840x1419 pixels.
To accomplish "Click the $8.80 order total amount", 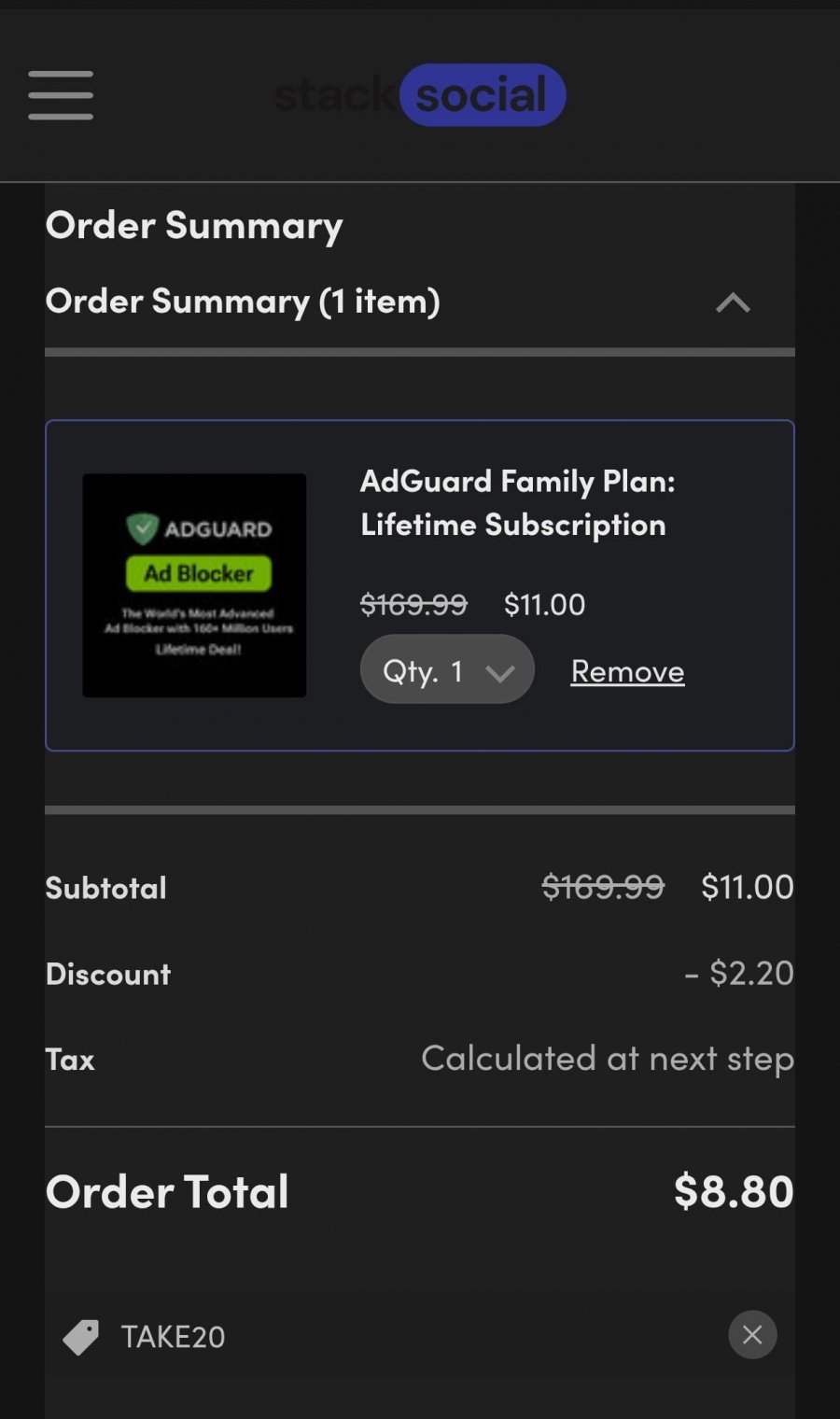I will [x=734, y=1191].
